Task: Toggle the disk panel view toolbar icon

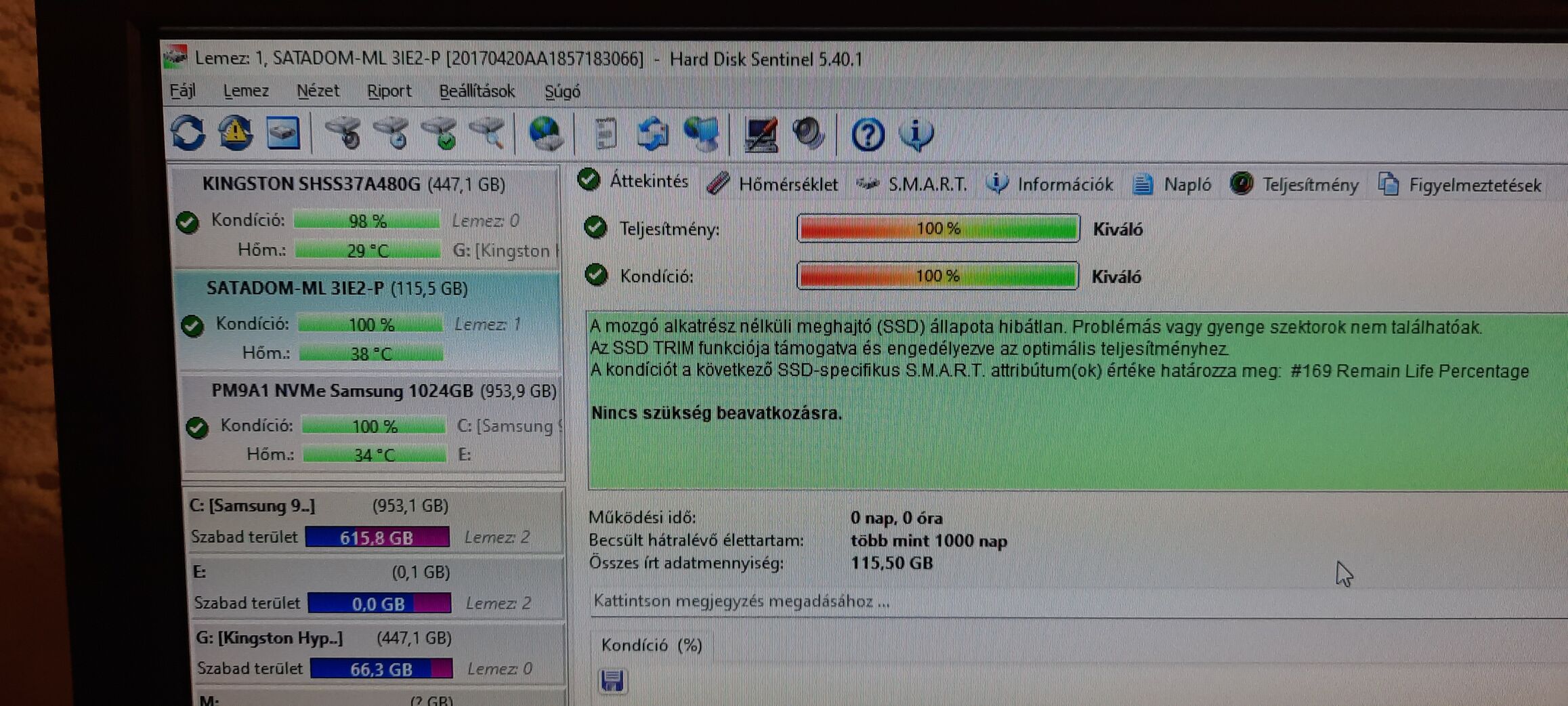Action: [x=283, y=133]
